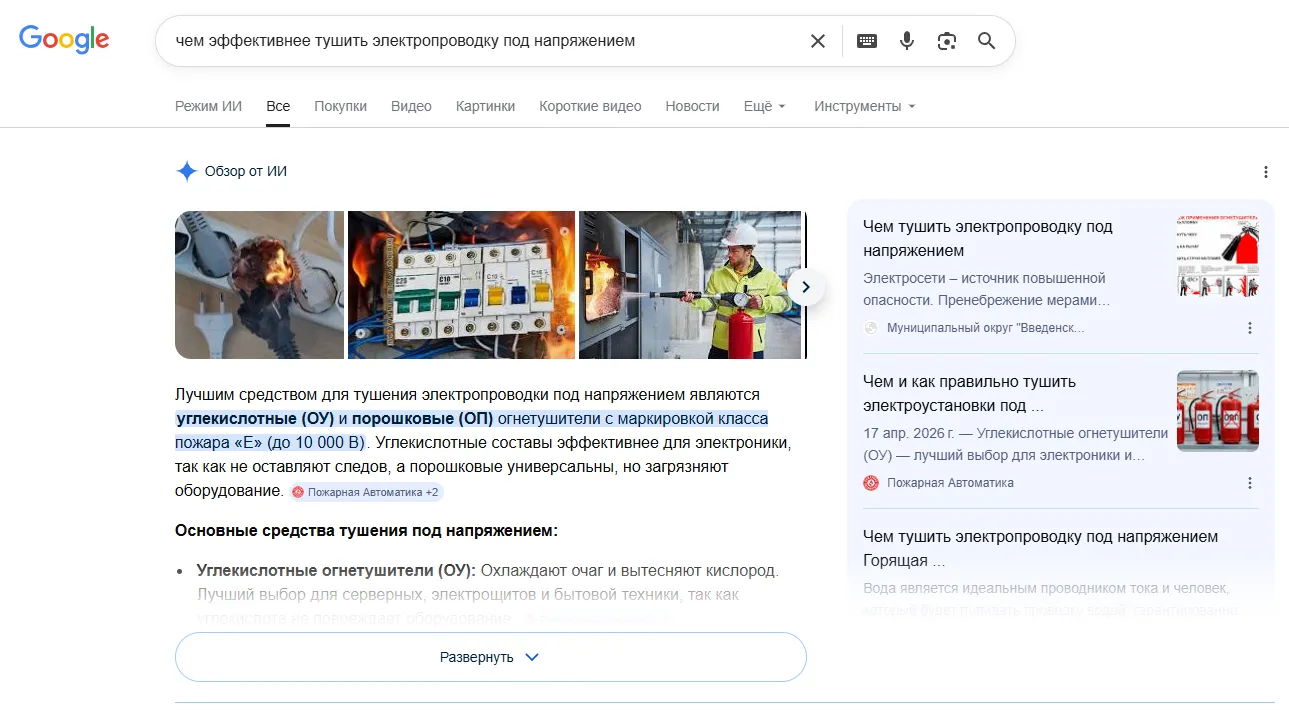1289x710 pixels.
Task: Open the Покупки tab
Action: coord(340,106)
